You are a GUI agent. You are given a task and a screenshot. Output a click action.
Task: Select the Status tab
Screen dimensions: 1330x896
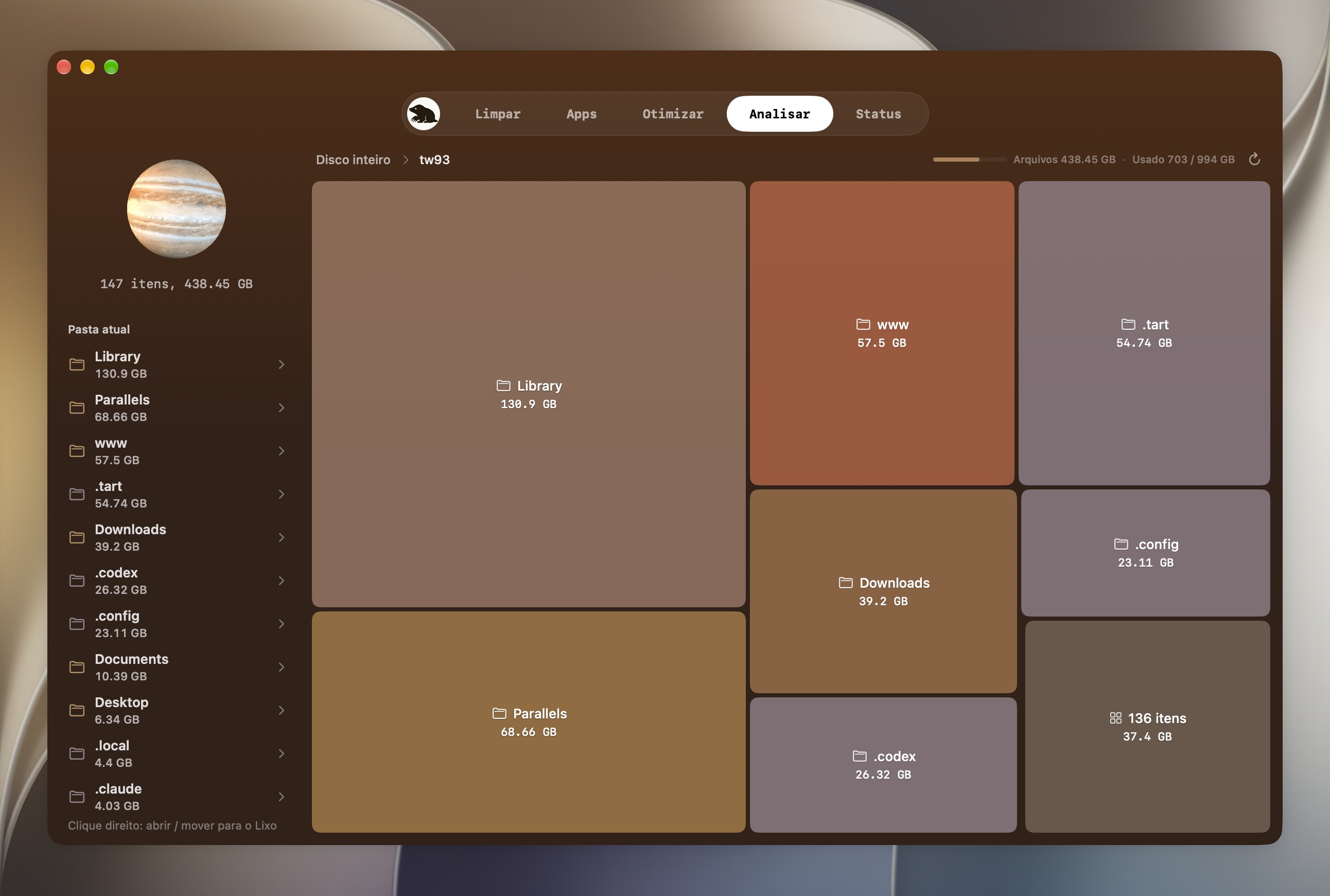click(878, 114)
